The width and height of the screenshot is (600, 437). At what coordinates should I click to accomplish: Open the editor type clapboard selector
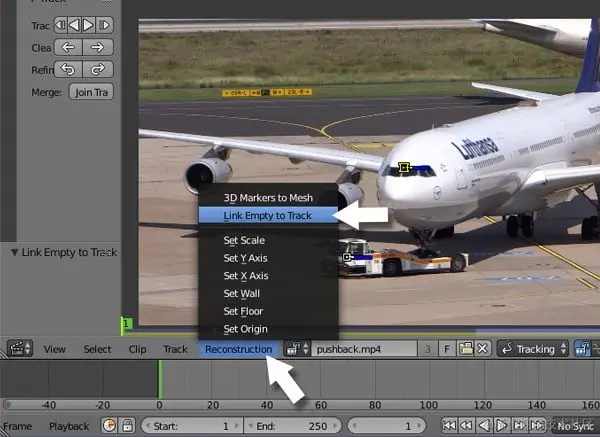[19, 348]
